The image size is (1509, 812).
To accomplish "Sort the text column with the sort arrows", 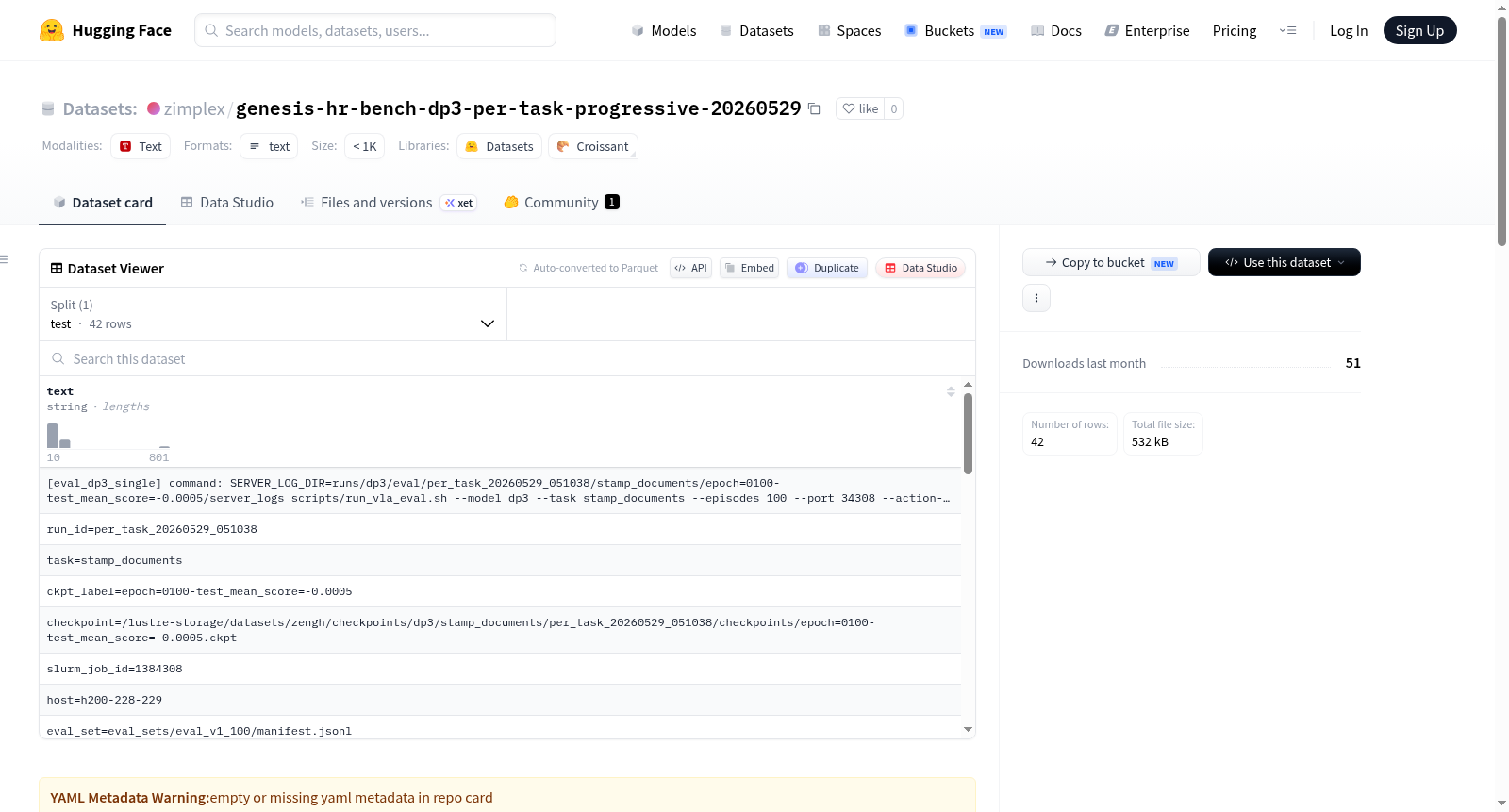I will click(x=951, y=391).
